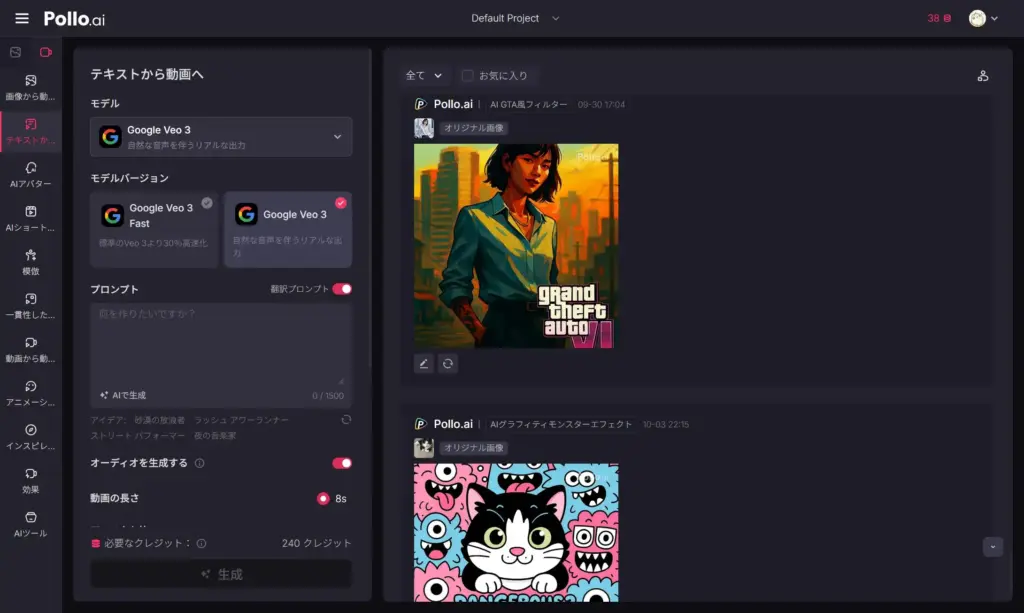Open the Inspiration sidebar icon
The image size is (1024, 613).
pyautogui.click(x=31, y=436)
